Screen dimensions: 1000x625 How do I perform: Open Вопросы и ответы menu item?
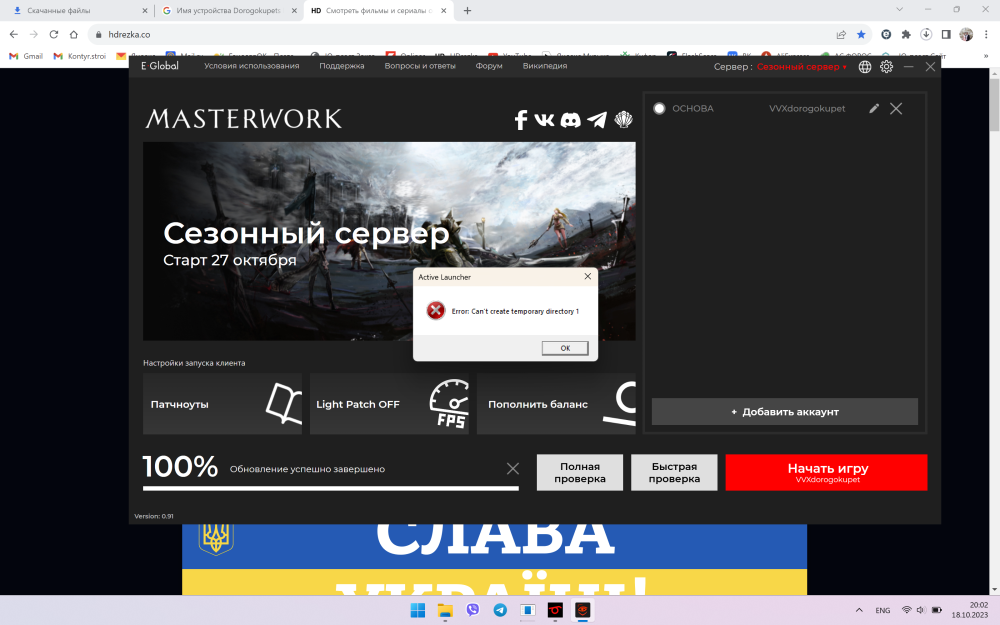coord(420,66)
